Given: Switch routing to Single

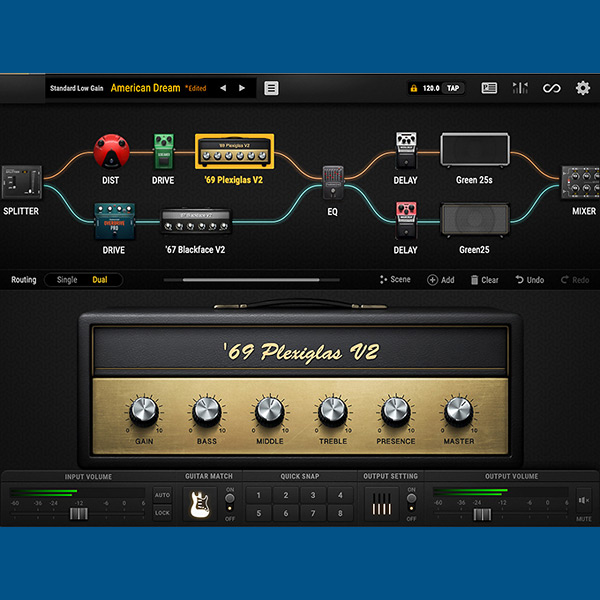Looking at the screenshot, I should pyautogui.click(x=67, y=280).
